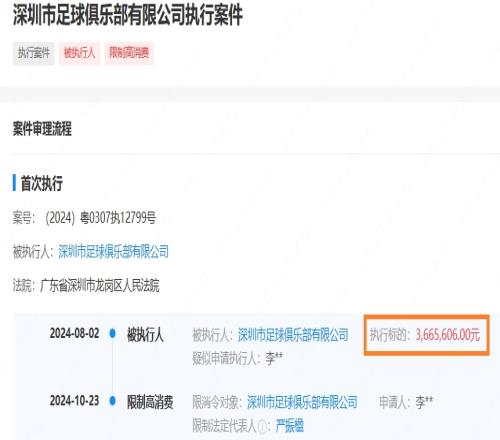The image size is (500, 440).
Task: Select the red 被执行人 tag
Action: pos(79,53)
